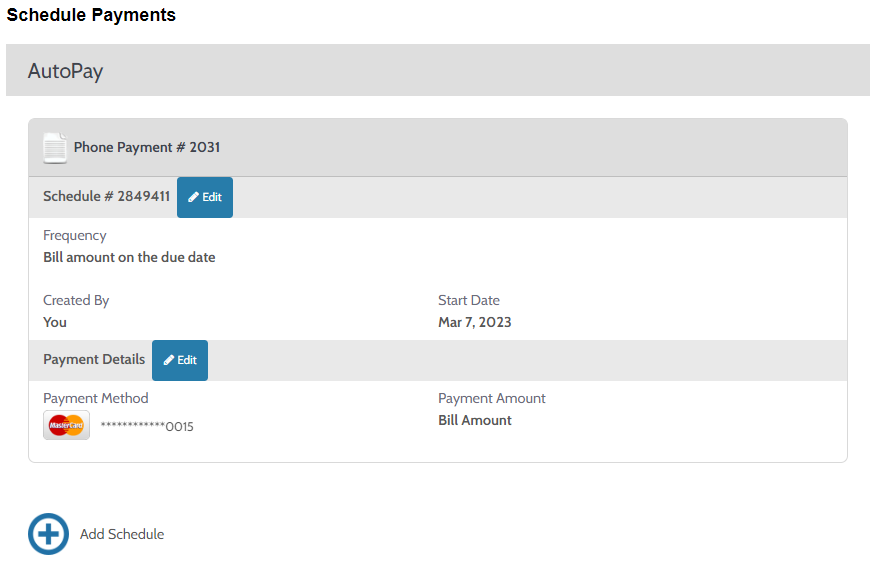
Task: Click the Schedule # 2849411 label
Action: point(106,196)
